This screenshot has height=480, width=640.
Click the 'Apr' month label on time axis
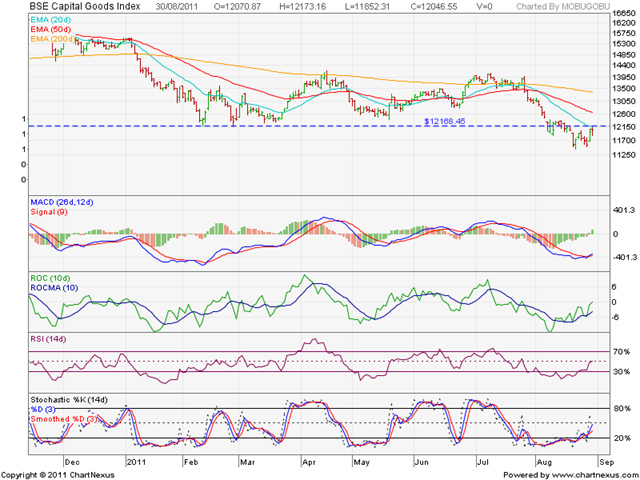tap(309, 462)
